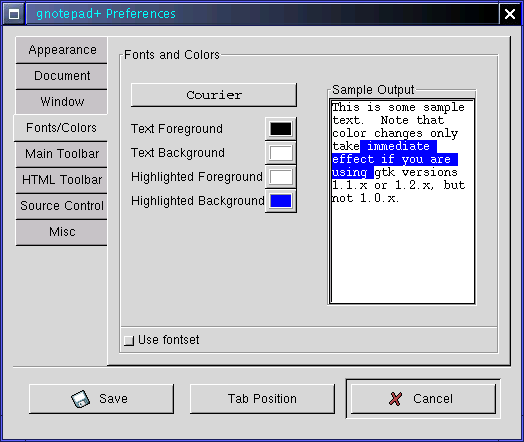Image resolution: width=524 pixels, height=442 pixels.
Task: Open the Misc tab
Action: [x=62, y=232]
